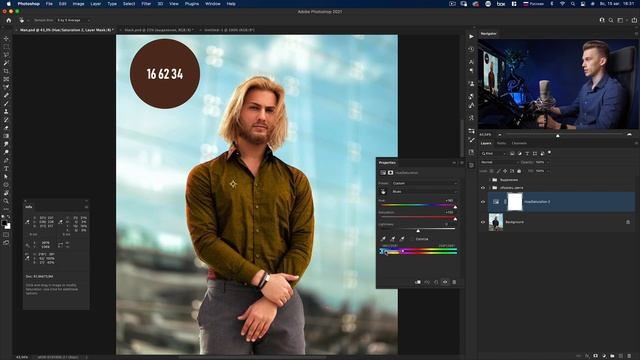Expand the top layer group
The width and height of the screenshot is (640, 360).
[x=490, y=180]
